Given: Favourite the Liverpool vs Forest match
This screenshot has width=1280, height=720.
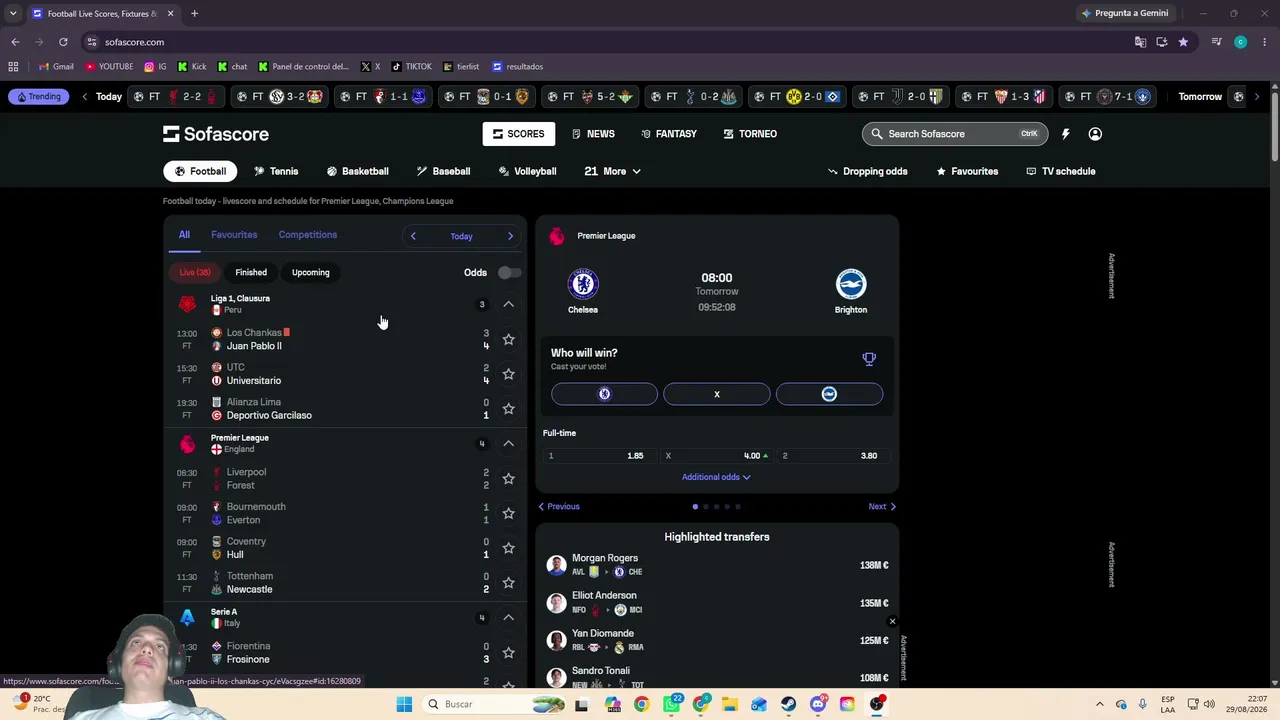Looking at the screenshot, I should 508,479.
